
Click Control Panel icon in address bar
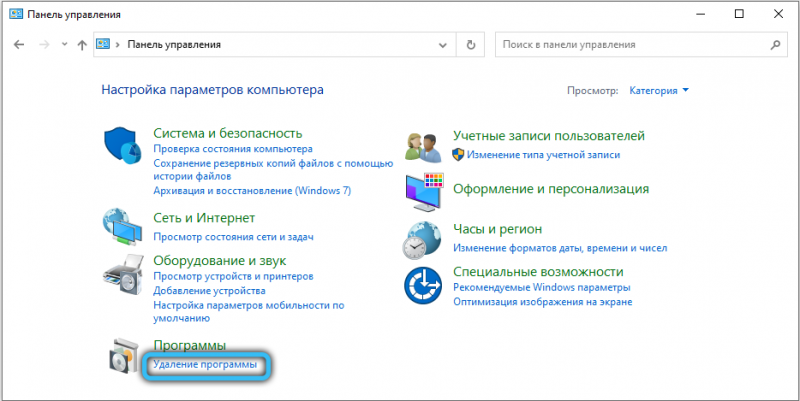coord(103,44)
